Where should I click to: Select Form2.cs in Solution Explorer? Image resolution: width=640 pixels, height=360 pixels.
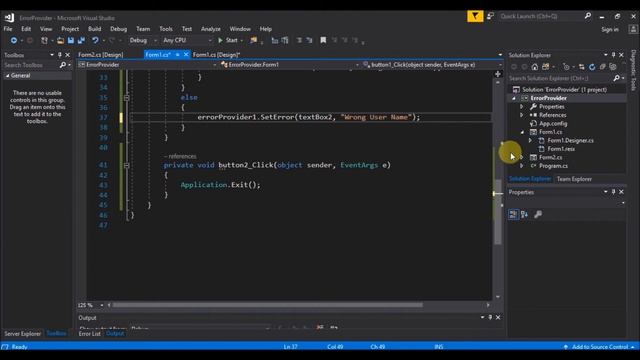pyautogui.click(x=550, y=157)
